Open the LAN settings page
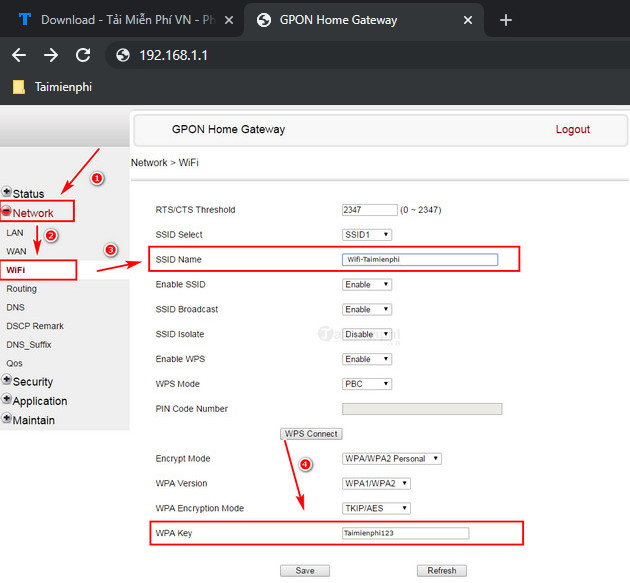 tap(15, 233)
